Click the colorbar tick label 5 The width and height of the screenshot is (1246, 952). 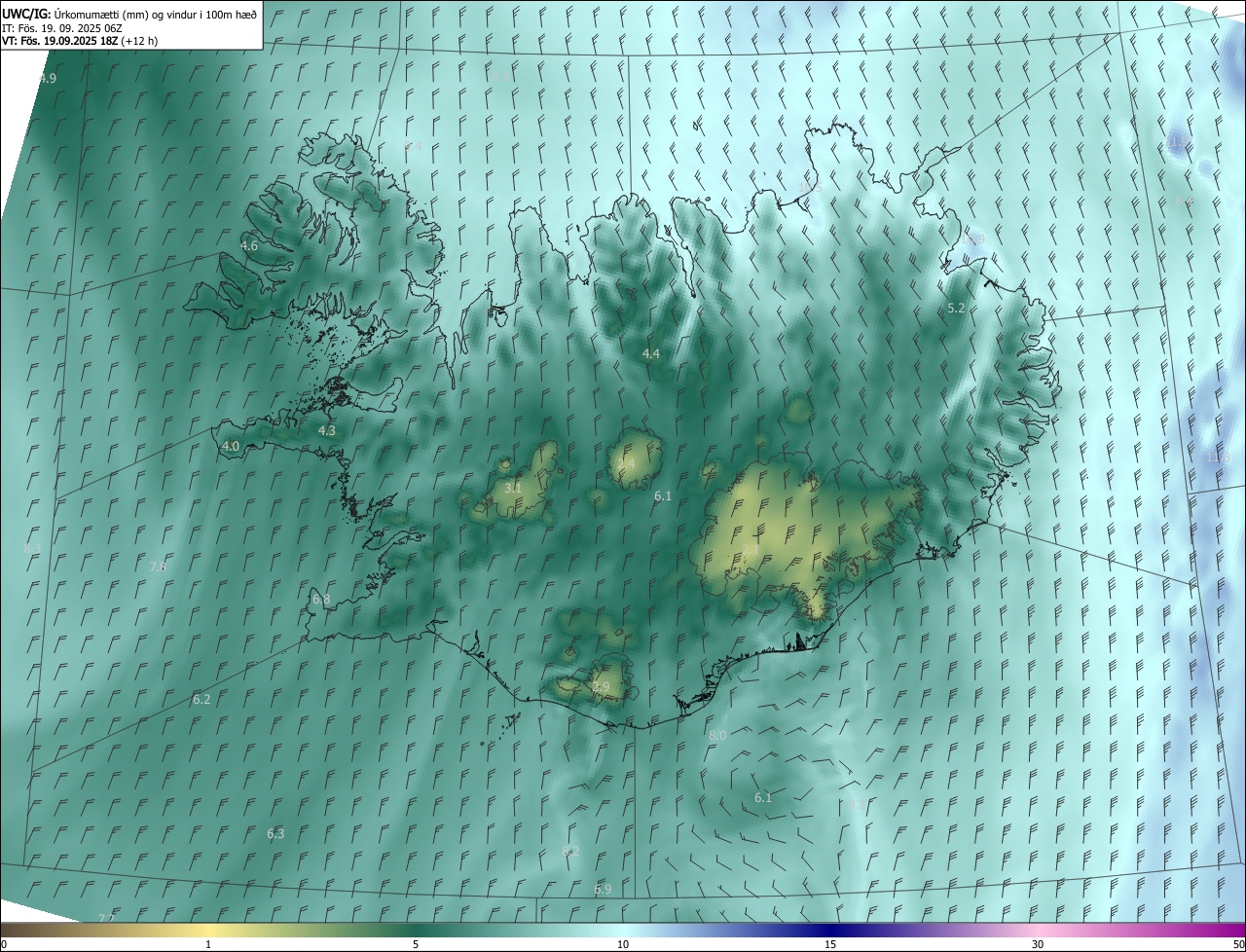[x=416, y=944]
